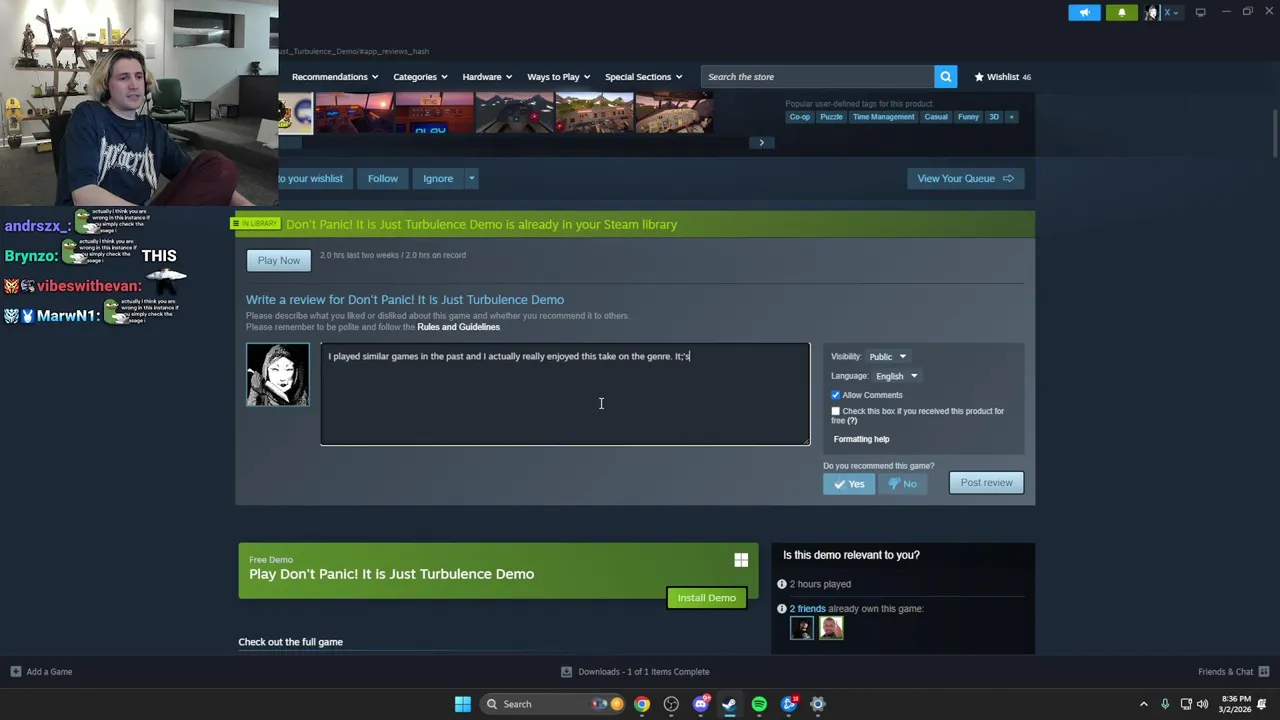
Task: Open the volume tray icon
Action: (1202, 704)
